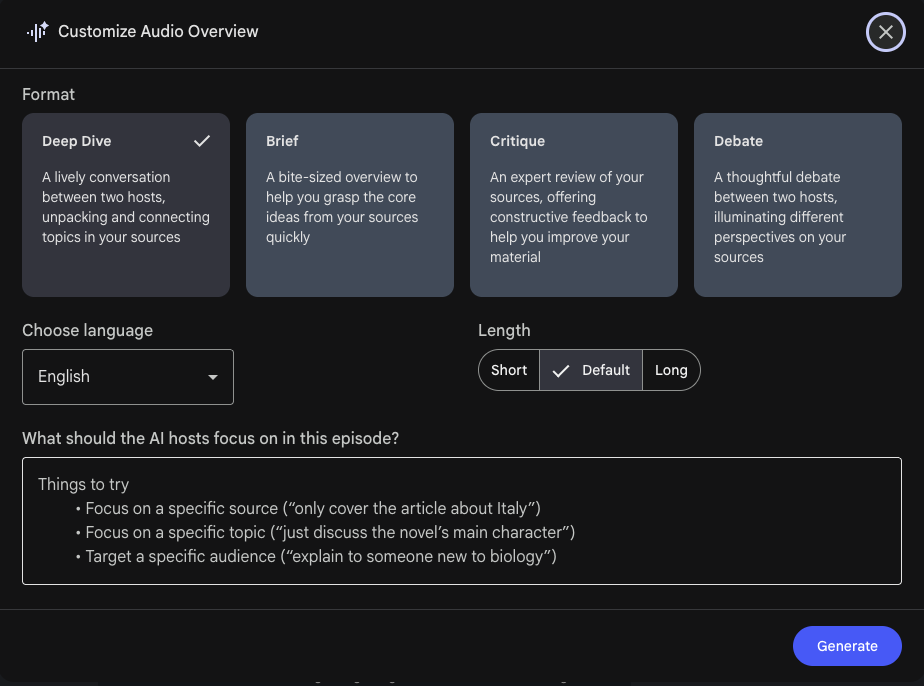Switch the length to Long

(671, 370)
